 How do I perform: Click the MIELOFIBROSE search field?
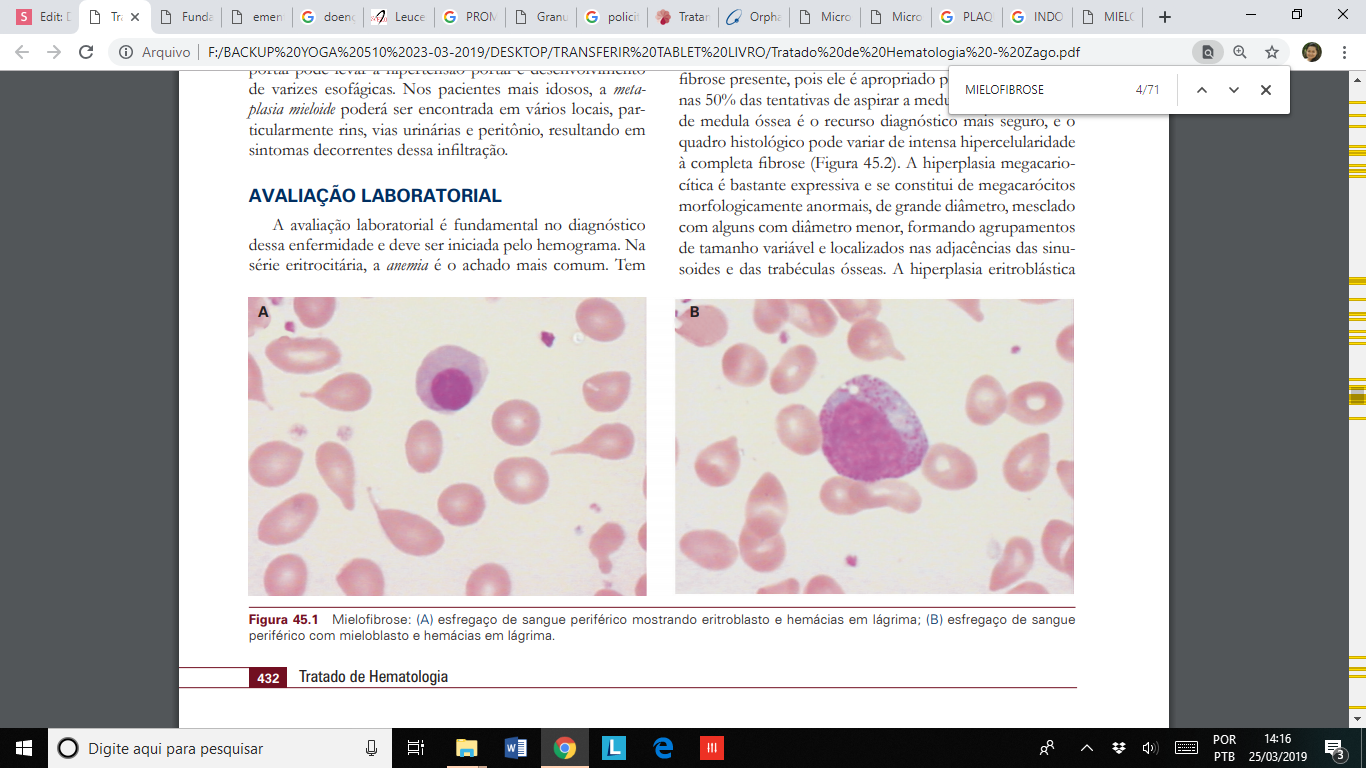tap(1040, 90)
